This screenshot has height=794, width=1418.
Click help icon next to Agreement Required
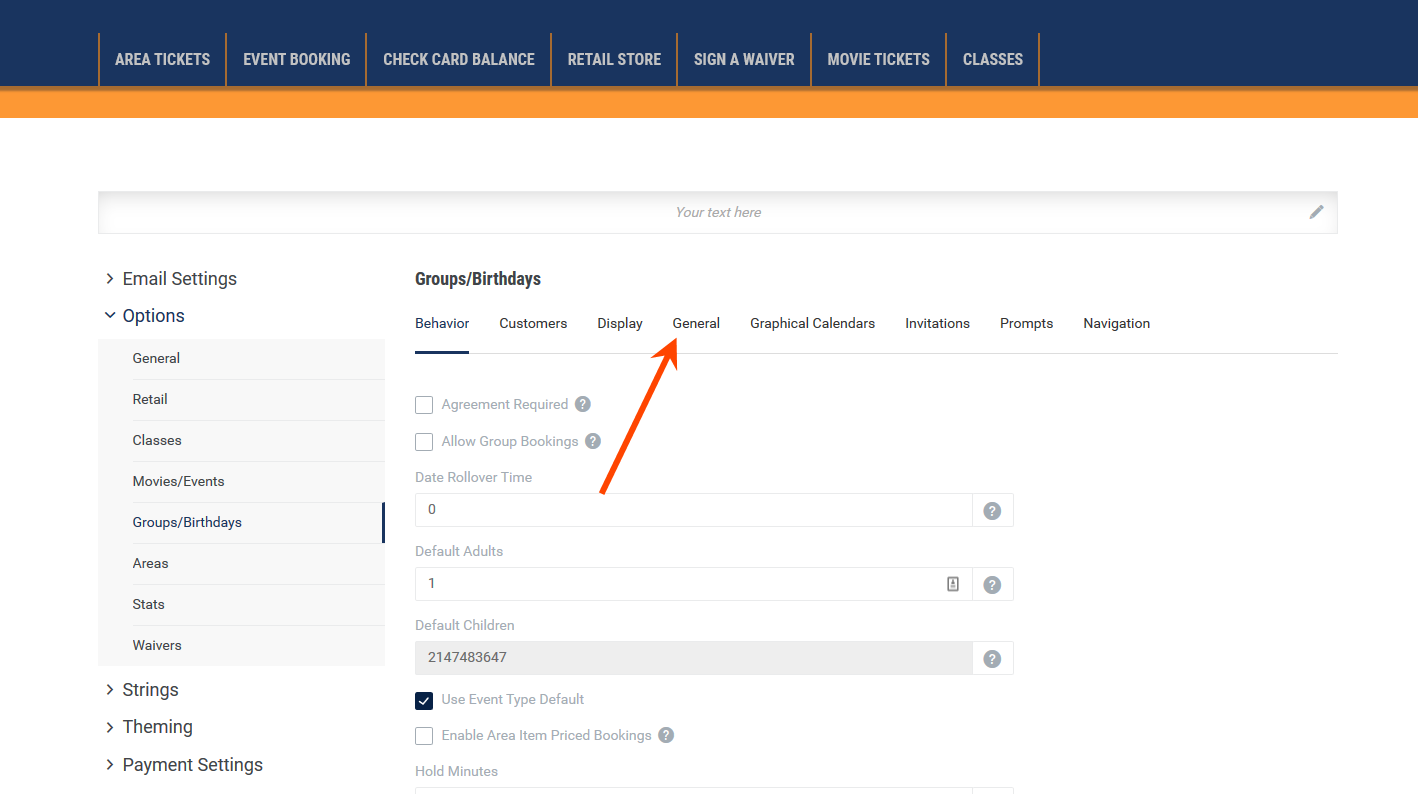point(583,405)
